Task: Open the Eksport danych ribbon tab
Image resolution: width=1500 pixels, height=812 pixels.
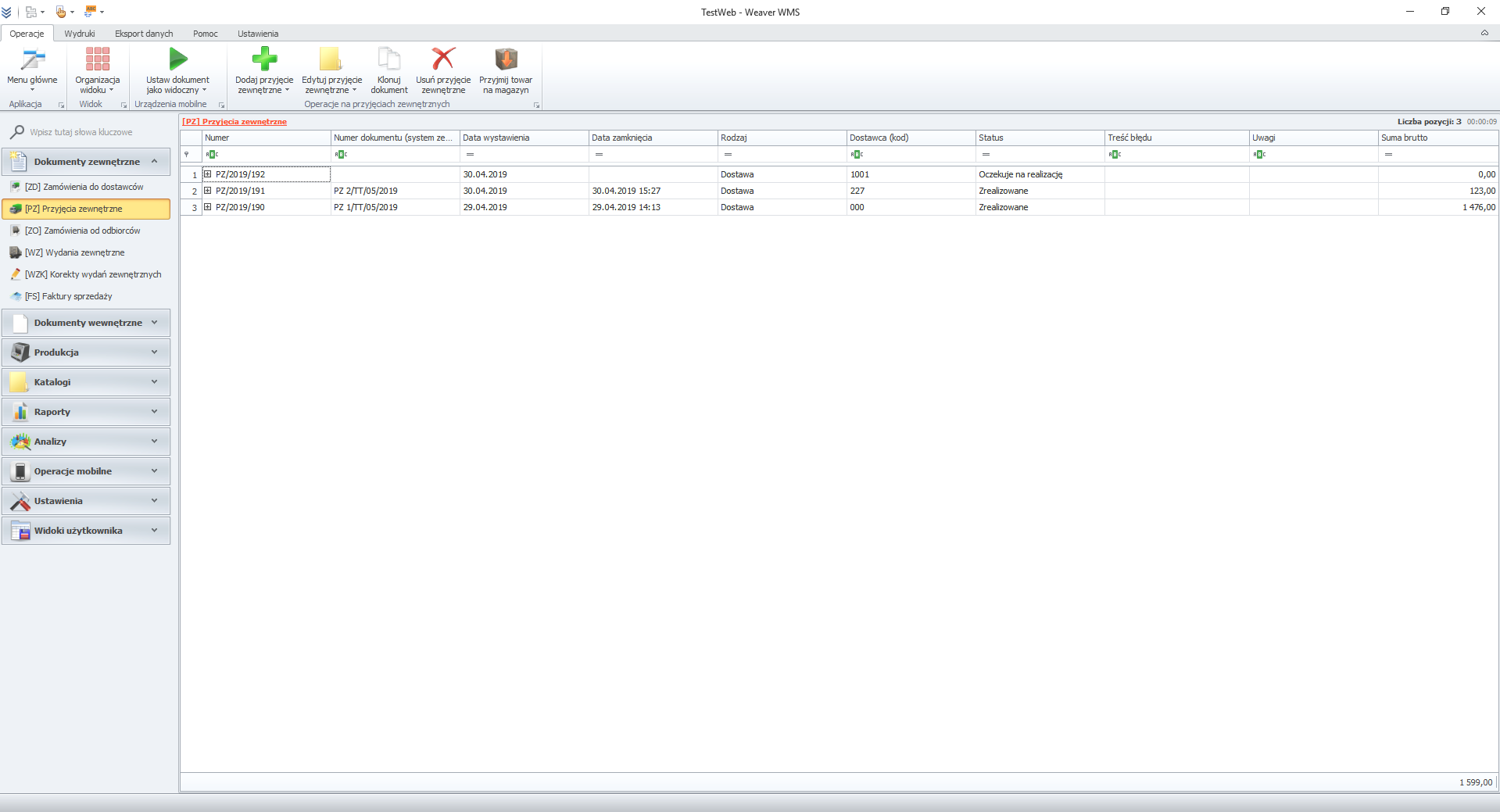Action: 144,34
